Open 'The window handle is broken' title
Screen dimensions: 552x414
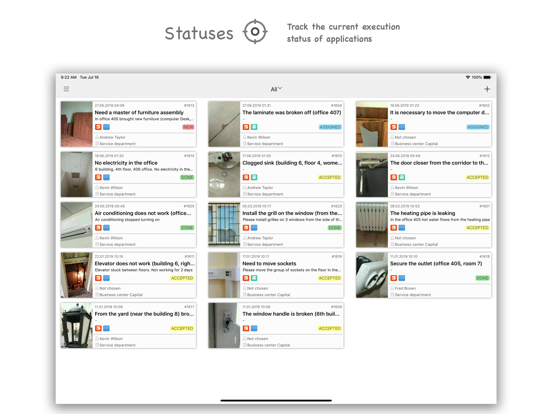291,314
